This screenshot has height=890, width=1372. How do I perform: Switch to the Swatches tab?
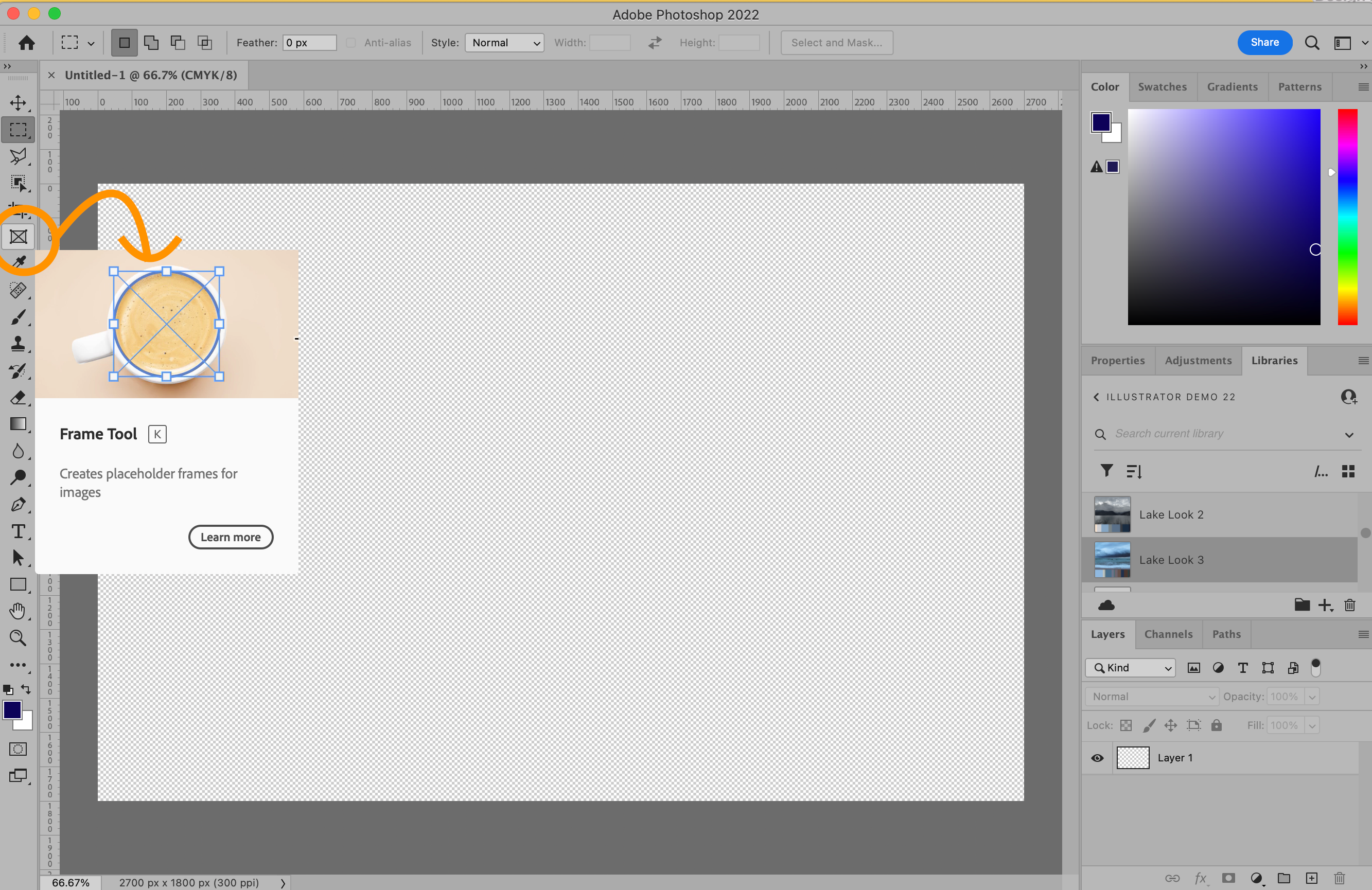pos(1162,86)
